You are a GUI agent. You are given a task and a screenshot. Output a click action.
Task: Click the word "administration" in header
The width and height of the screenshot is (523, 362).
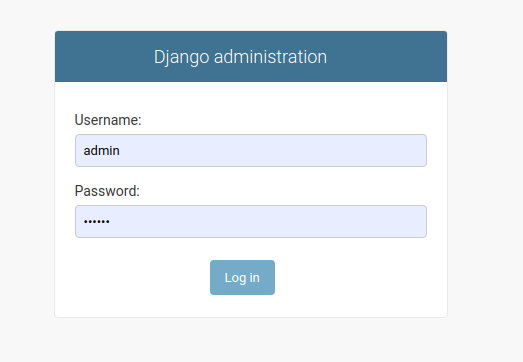tap(270, 57)
